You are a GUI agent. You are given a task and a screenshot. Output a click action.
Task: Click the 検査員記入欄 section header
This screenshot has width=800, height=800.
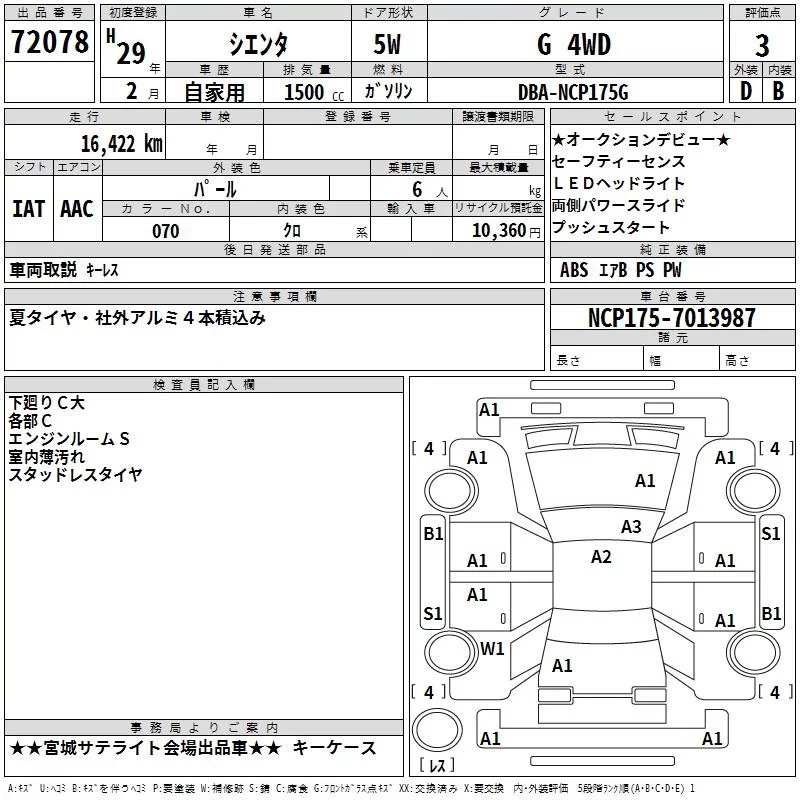(204, 385)
